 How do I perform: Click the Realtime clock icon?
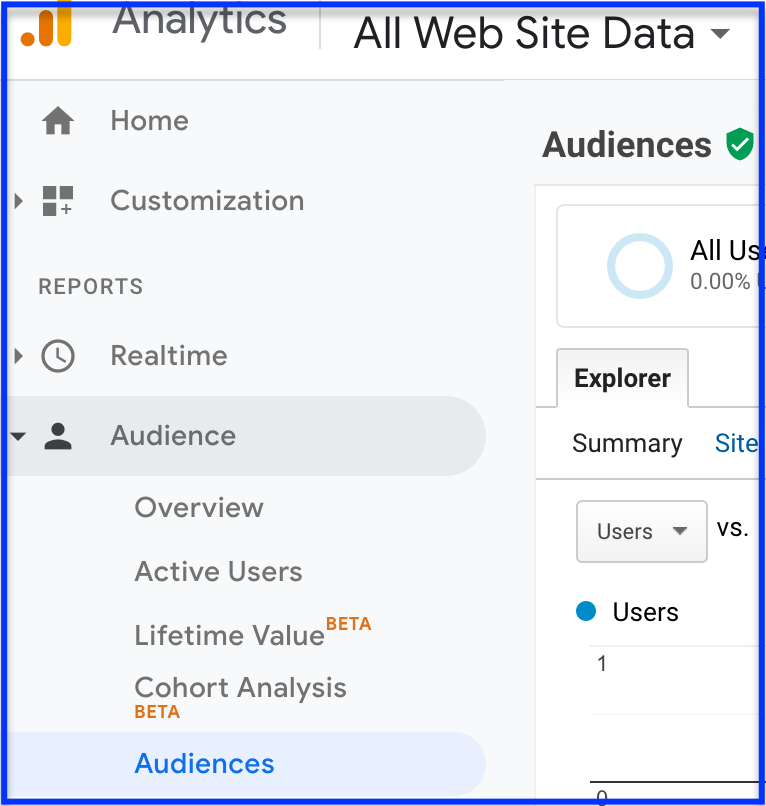tap(58, 356)
